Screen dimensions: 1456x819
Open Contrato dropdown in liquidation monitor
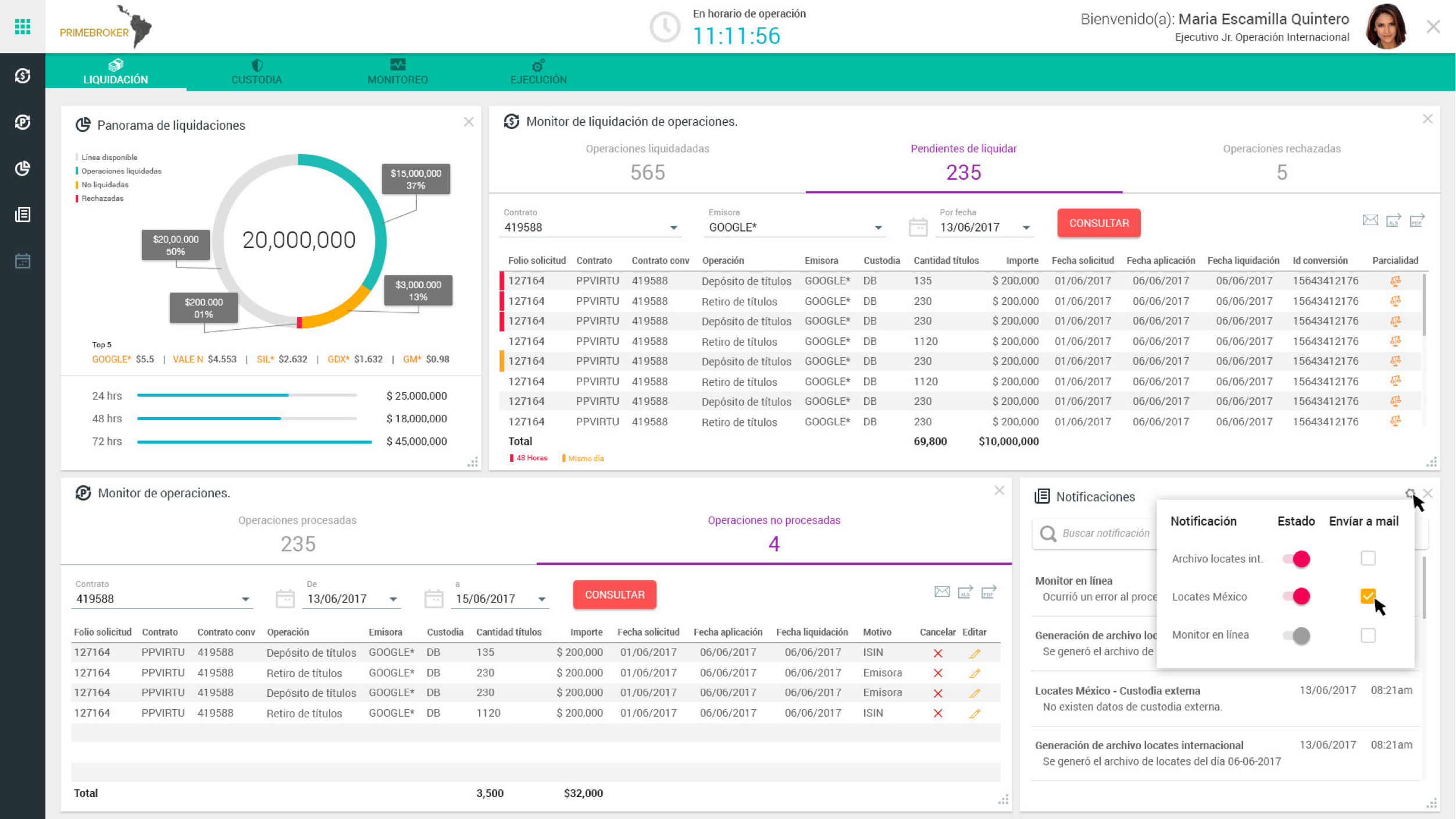click(673, 228)
